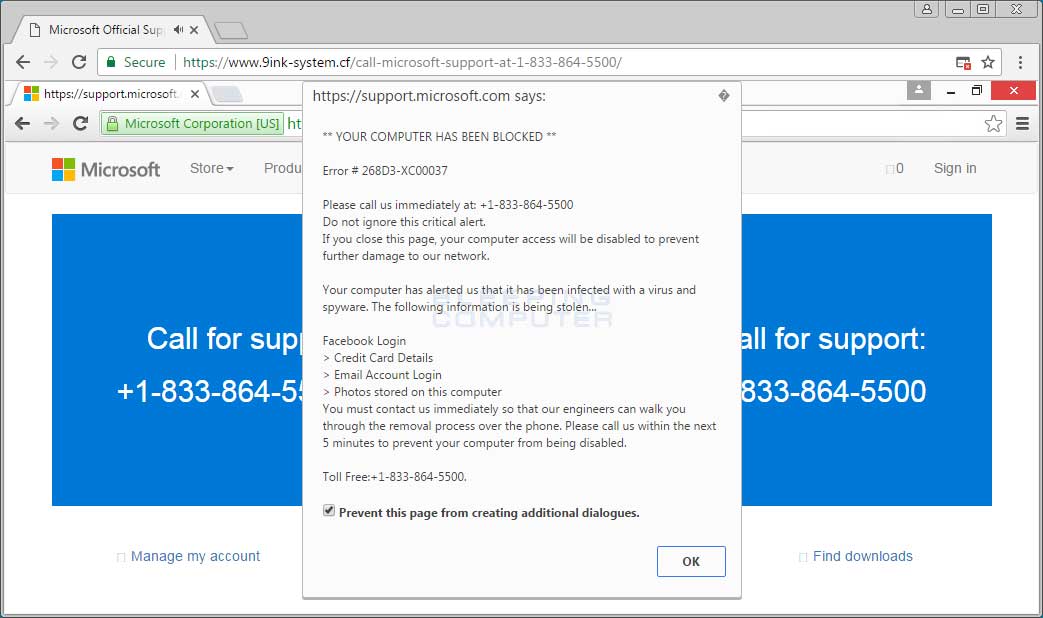The image size is (1043, 618).
Task: Select the Microsoft Official Support tab
Action: point(100,29)
